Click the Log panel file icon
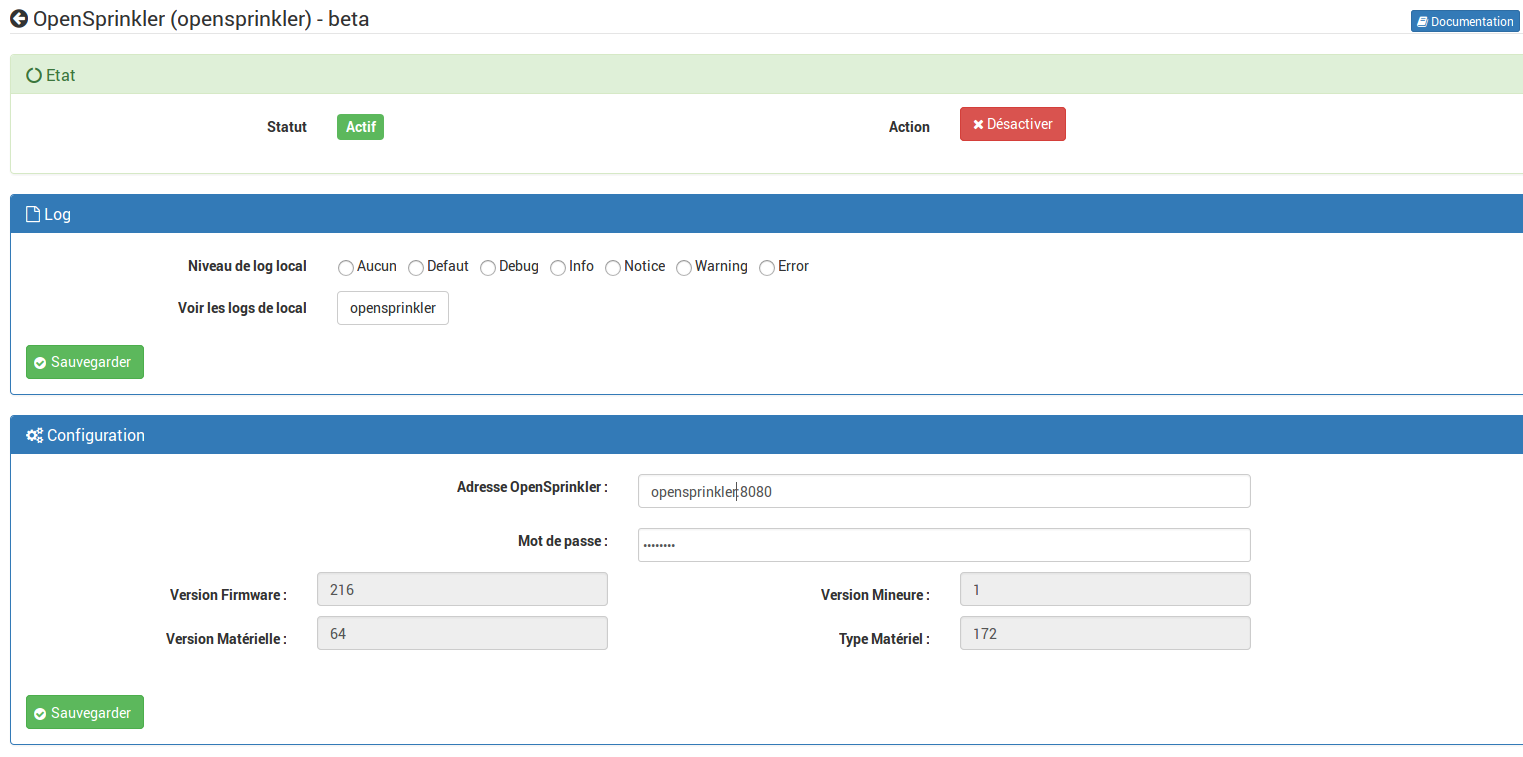This screenshot has width=1523, height=757. click(x=33, y=214)
